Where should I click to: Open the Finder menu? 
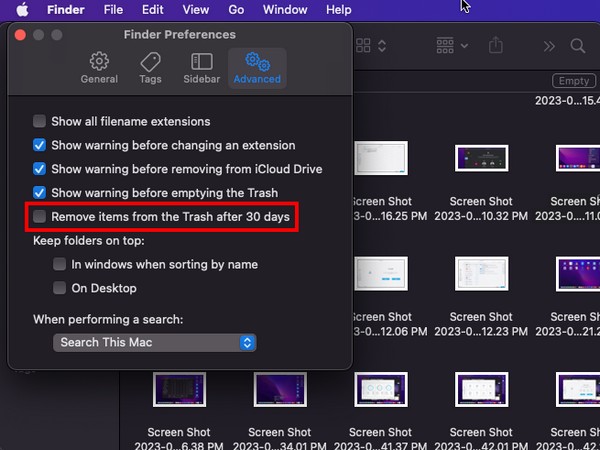[x=65, y=10]
